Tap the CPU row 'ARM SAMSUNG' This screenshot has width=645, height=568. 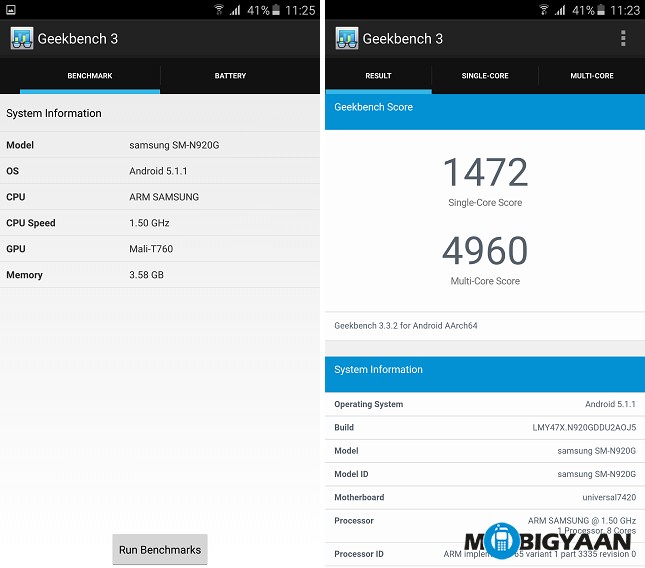[160, 197]
